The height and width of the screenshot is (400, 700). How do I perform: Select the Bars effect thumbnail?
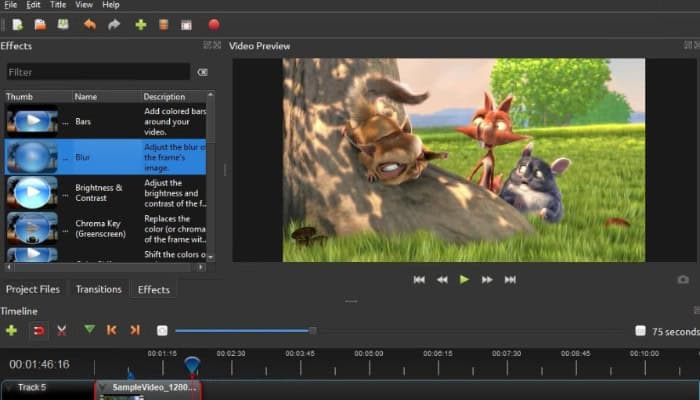click(32, 121)
